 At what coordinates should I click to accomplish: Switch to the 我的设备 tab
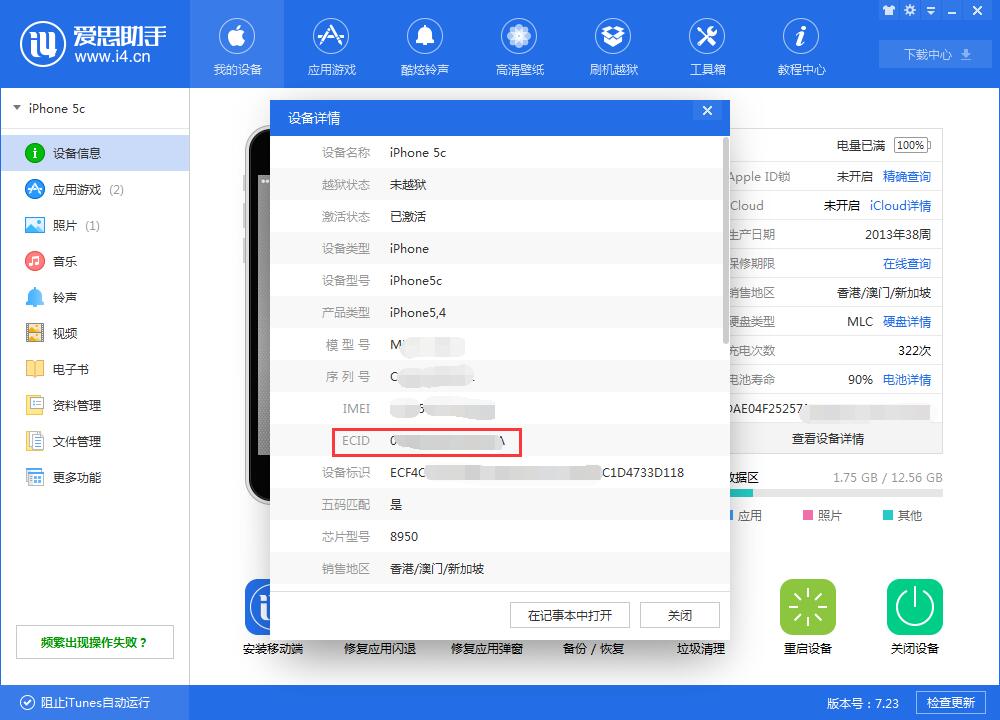[x=236, y=44]
